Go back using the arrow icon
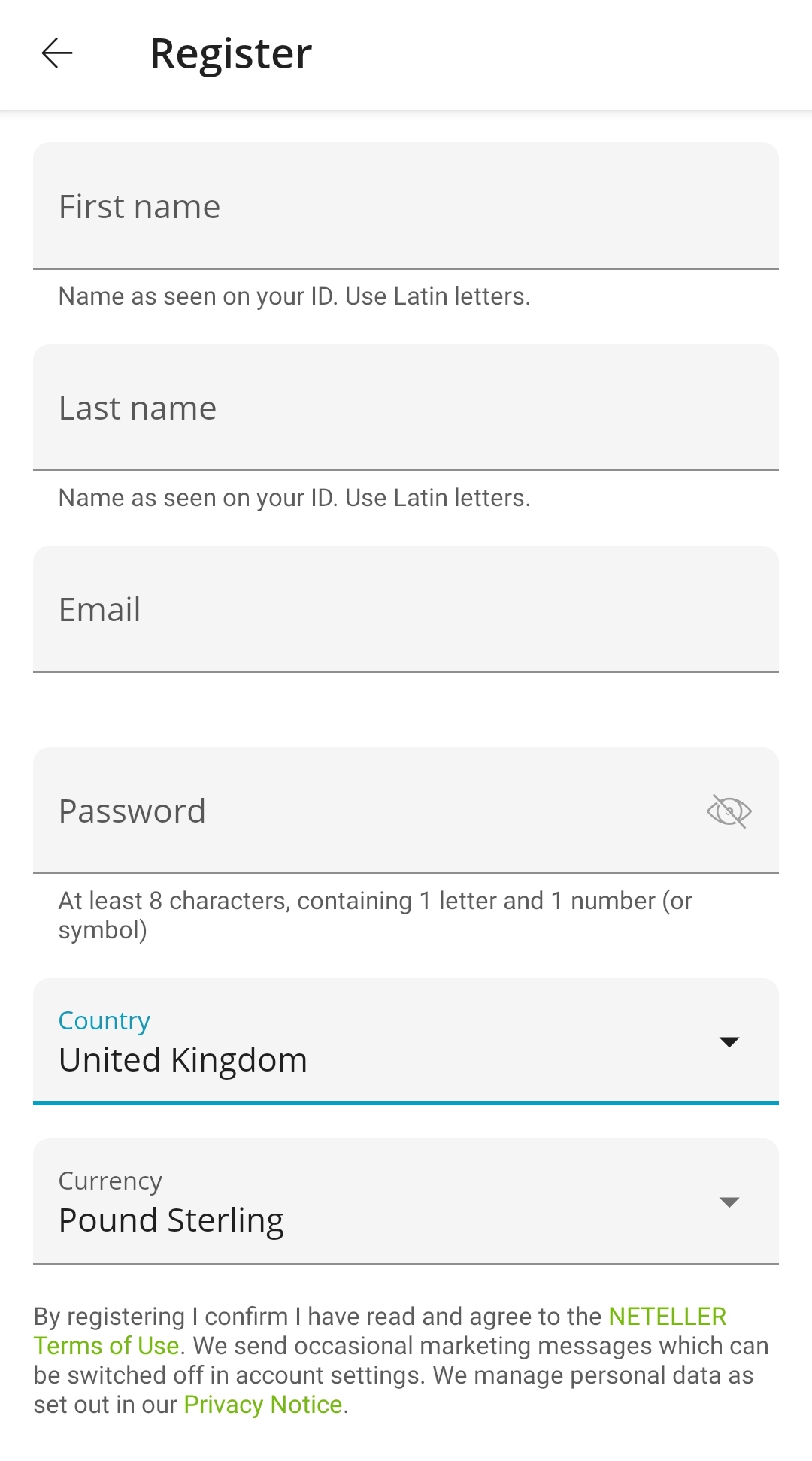Image resolution: width=812 pixels, height=1461 pixels. pos(57,53)
